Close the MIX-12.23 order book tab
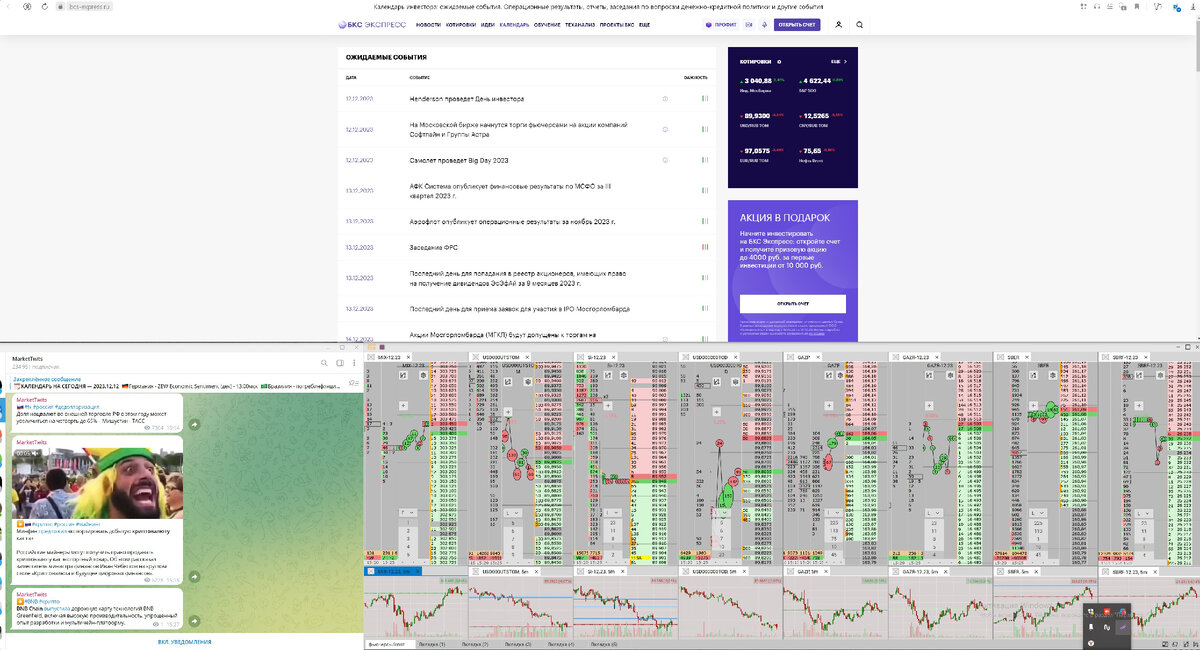This screenshot has width=1200, height=650. point(408,357)
